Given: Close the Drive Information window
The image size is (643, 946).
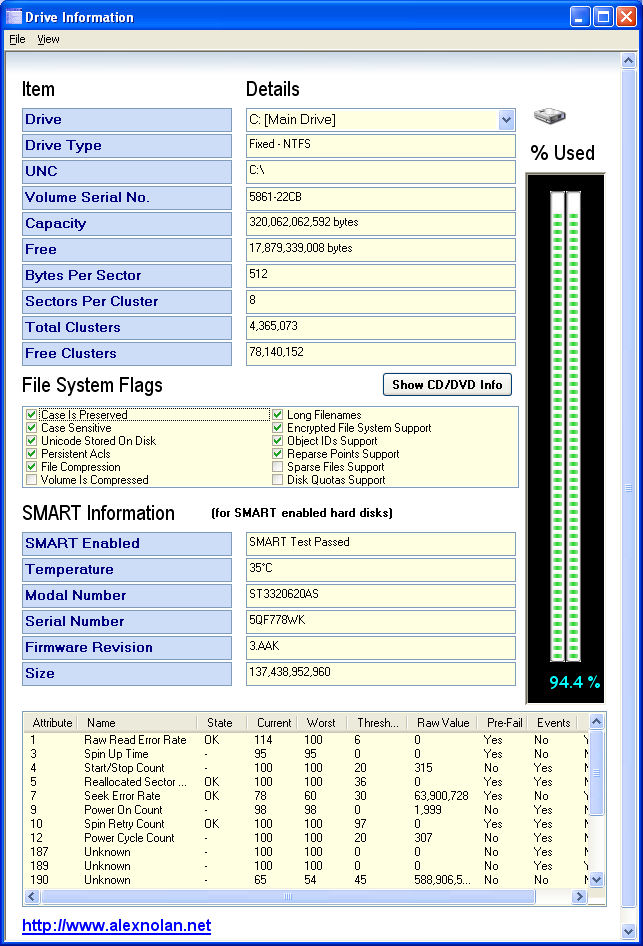Looking at the screenshot, I should coord(626,16).
